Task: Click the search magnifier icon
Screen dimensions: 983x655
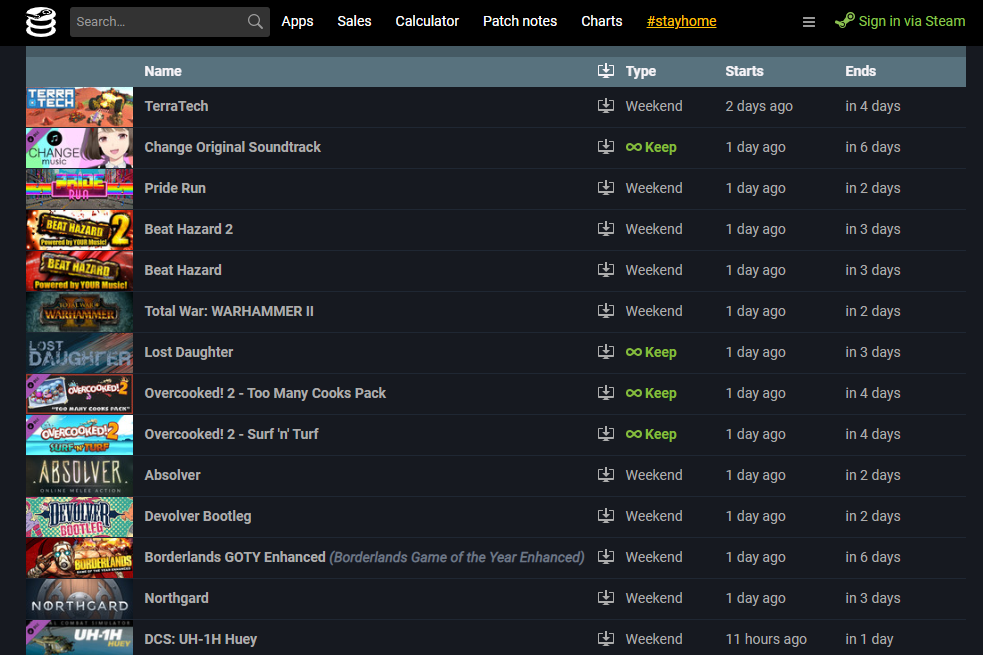Action: (x=255, y=21)
